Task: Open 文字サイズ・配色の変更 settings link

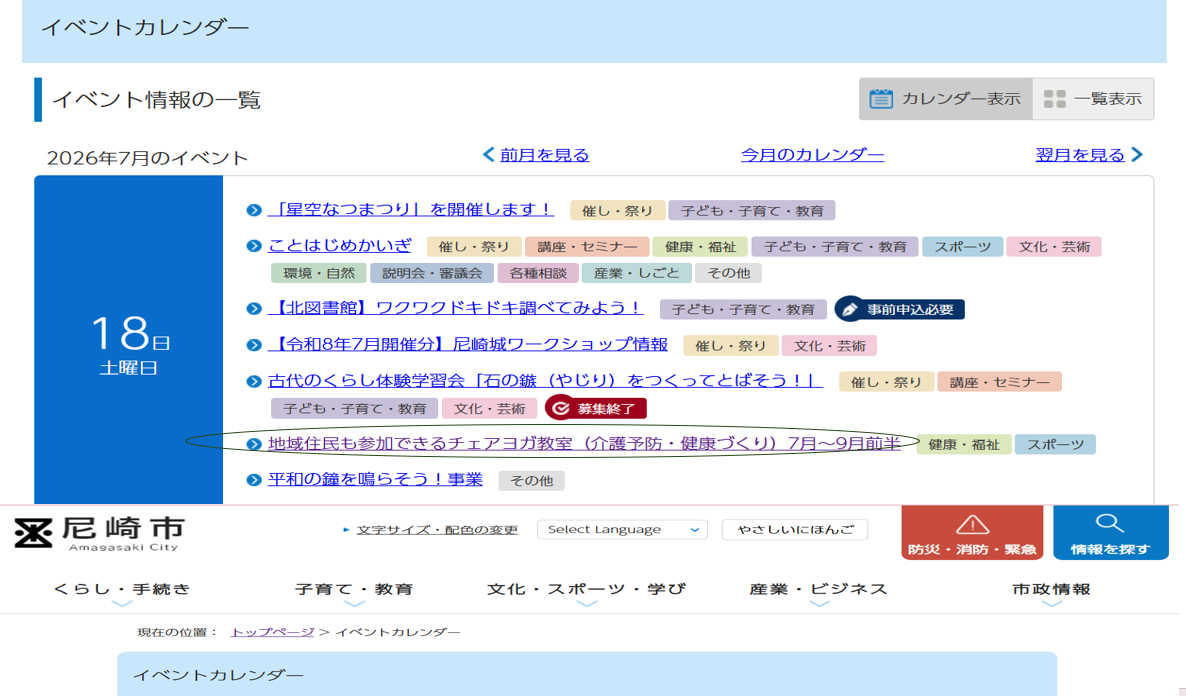Action: click(437, 530)
